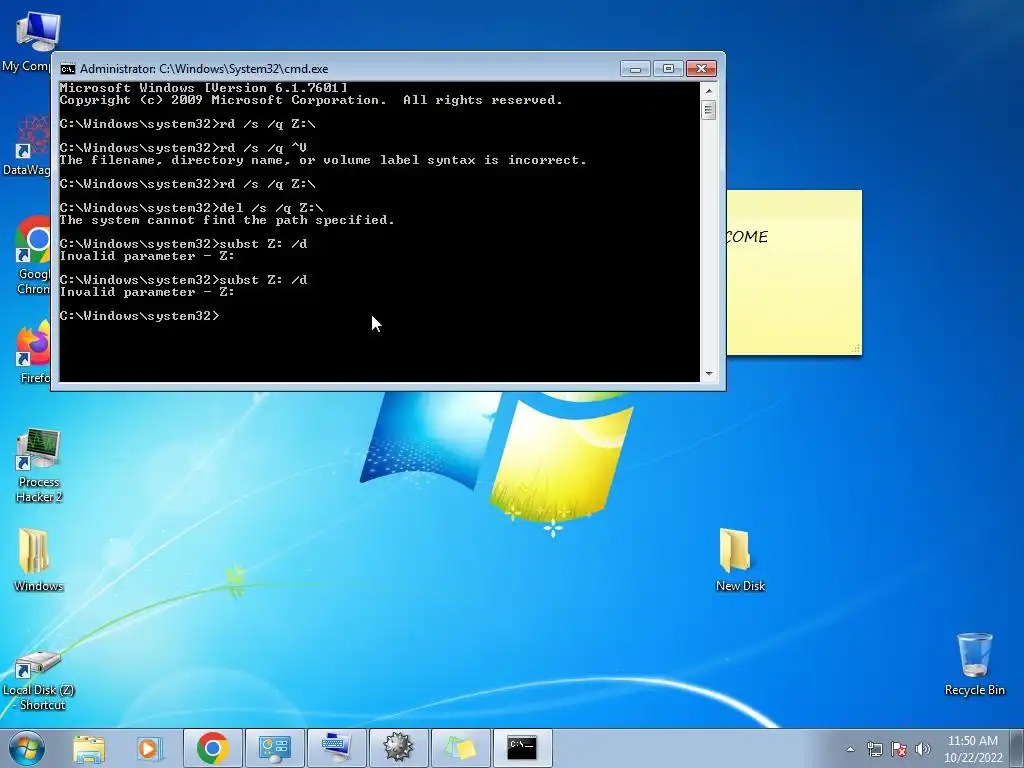Click the 'rd /s /q ^V' command line
Image resolution: width=1024 pixels, height=768 pixels.
tap(183, 148)
